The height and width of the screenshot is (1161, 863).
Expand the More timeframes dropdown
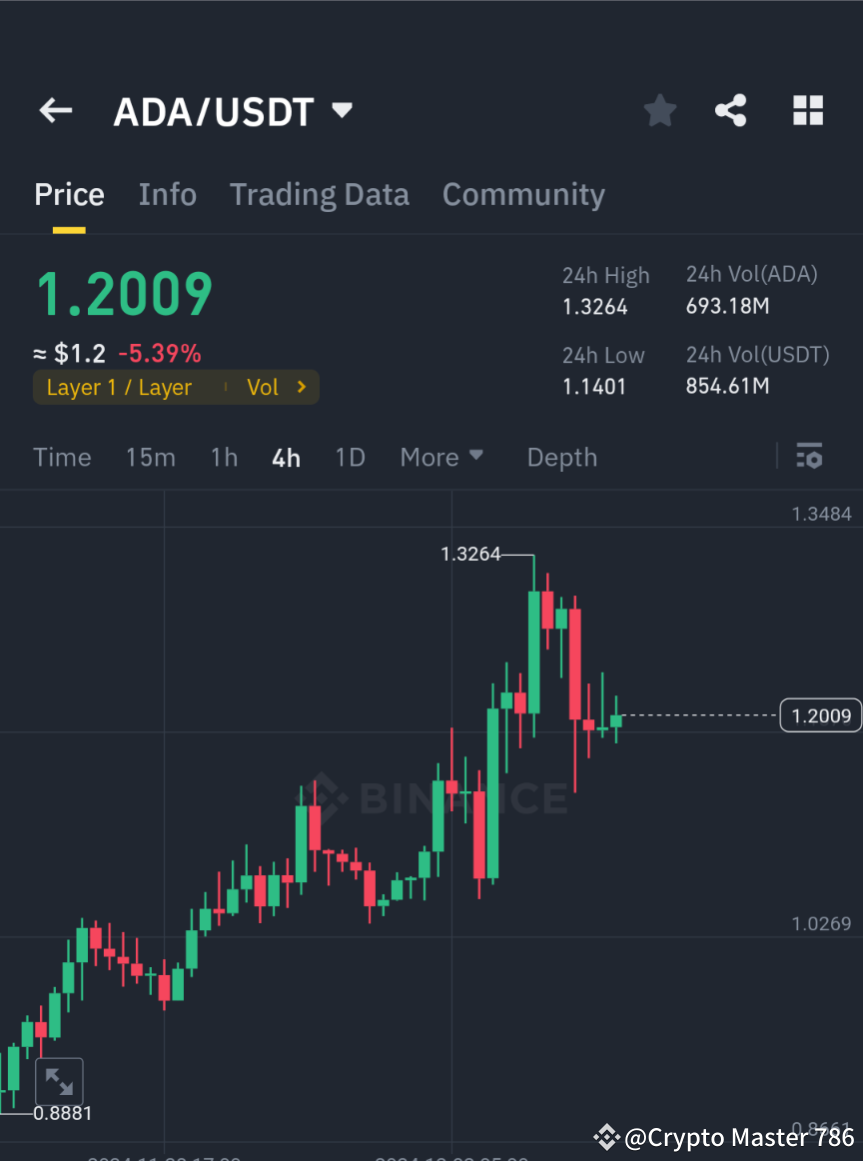441,456
